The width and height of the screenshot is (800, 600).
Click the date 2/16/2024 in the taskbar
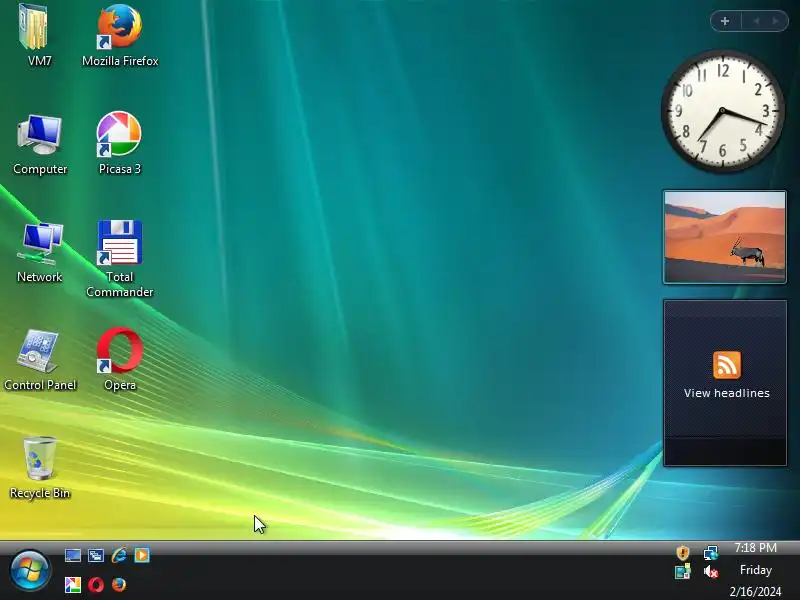point(756,591)
